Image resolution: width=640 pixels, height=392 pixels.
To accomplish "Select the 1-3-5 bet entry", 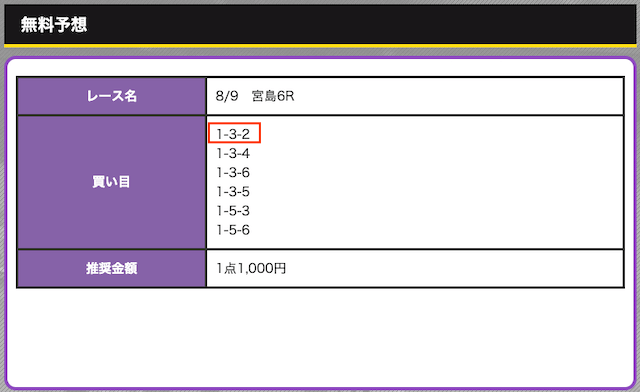I will [x=233, y=192].
